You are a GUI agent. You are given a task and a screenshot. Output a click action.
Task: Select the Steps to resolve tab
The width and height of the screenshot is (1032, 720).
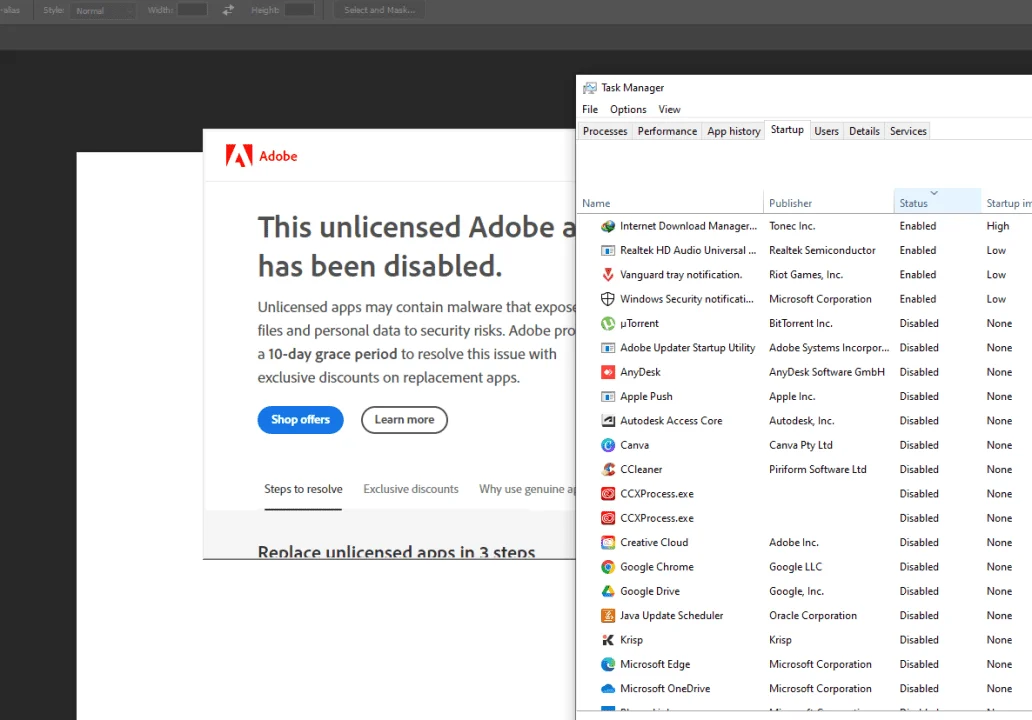(303, 489)
